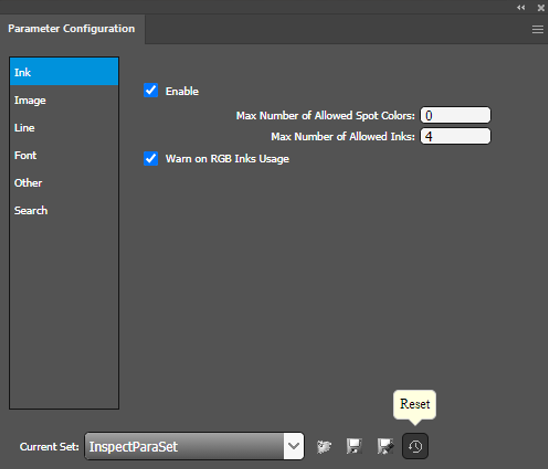Toggle Warn on RGB Inks Usage
The image size is (548, 469).
[x=151, y=158]
